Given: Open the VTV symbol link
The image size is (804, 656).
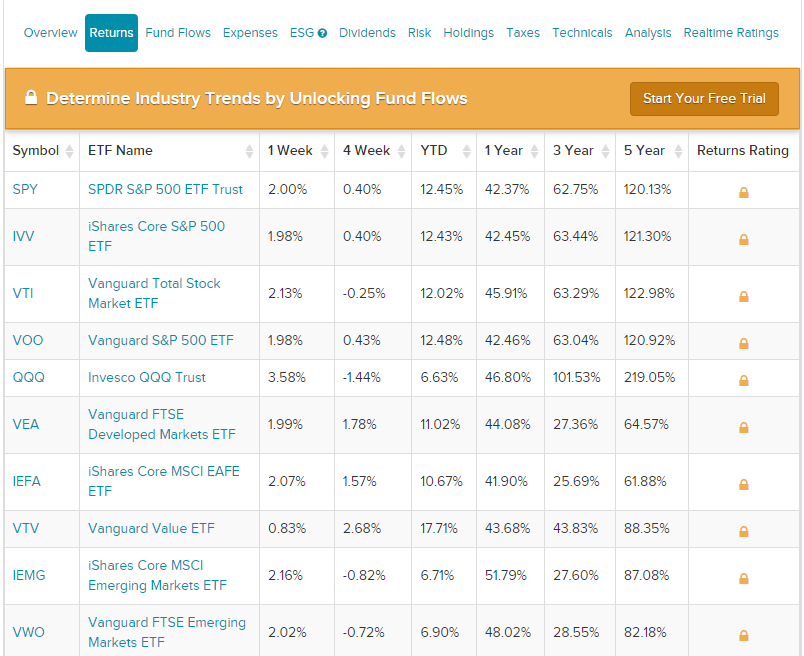Looking at the screenshot, I should pos(26,528).
